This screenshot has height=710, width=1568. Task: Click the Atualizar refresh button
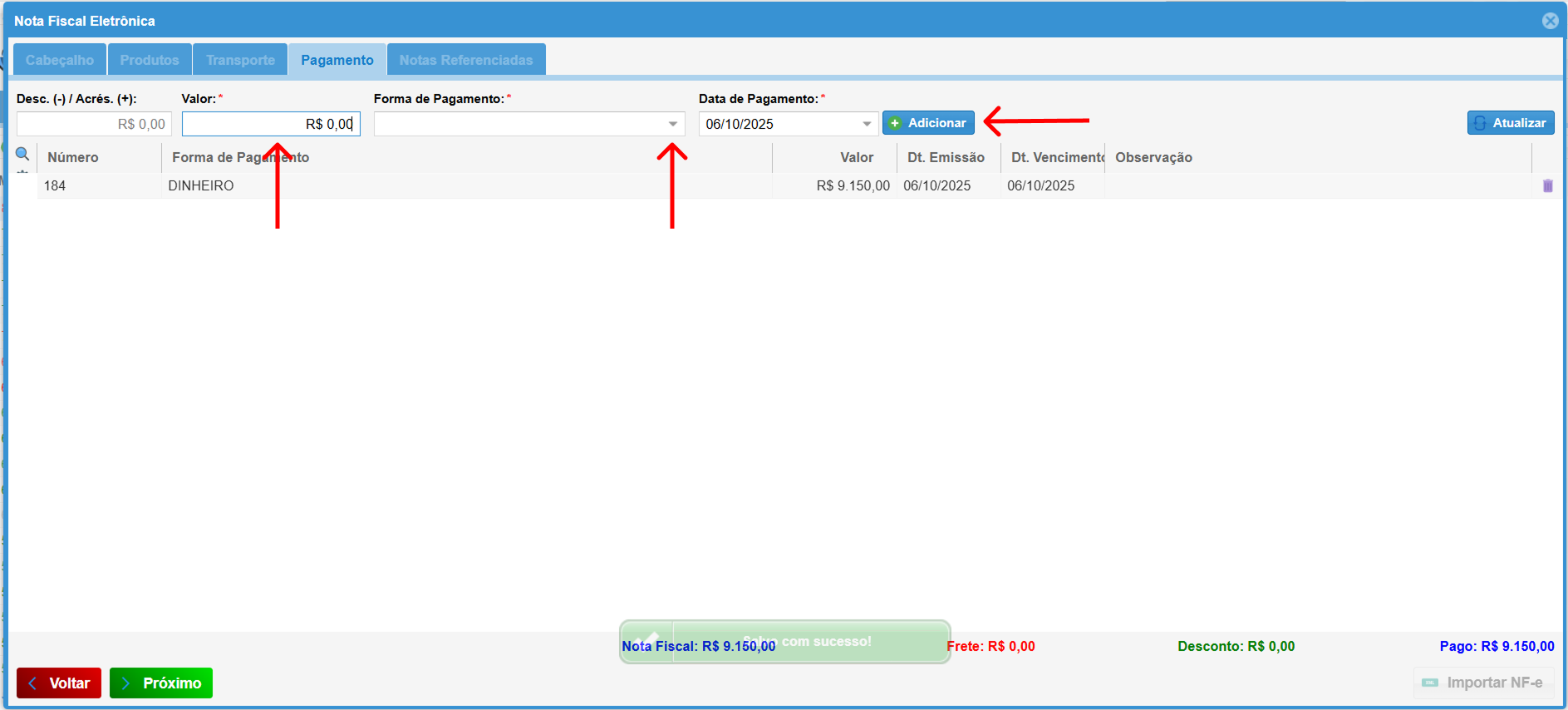click(x=1510, y=123)
